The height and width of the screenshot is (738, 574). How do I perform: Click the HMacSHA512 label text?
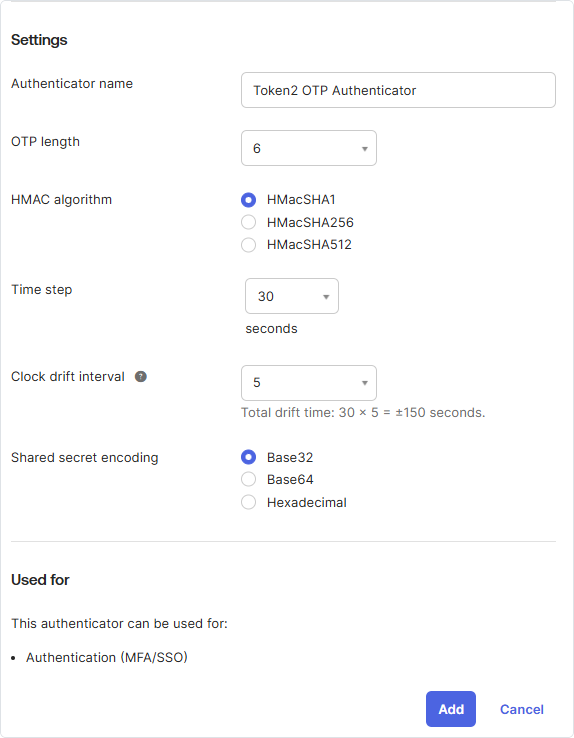[x=309, y=245]
